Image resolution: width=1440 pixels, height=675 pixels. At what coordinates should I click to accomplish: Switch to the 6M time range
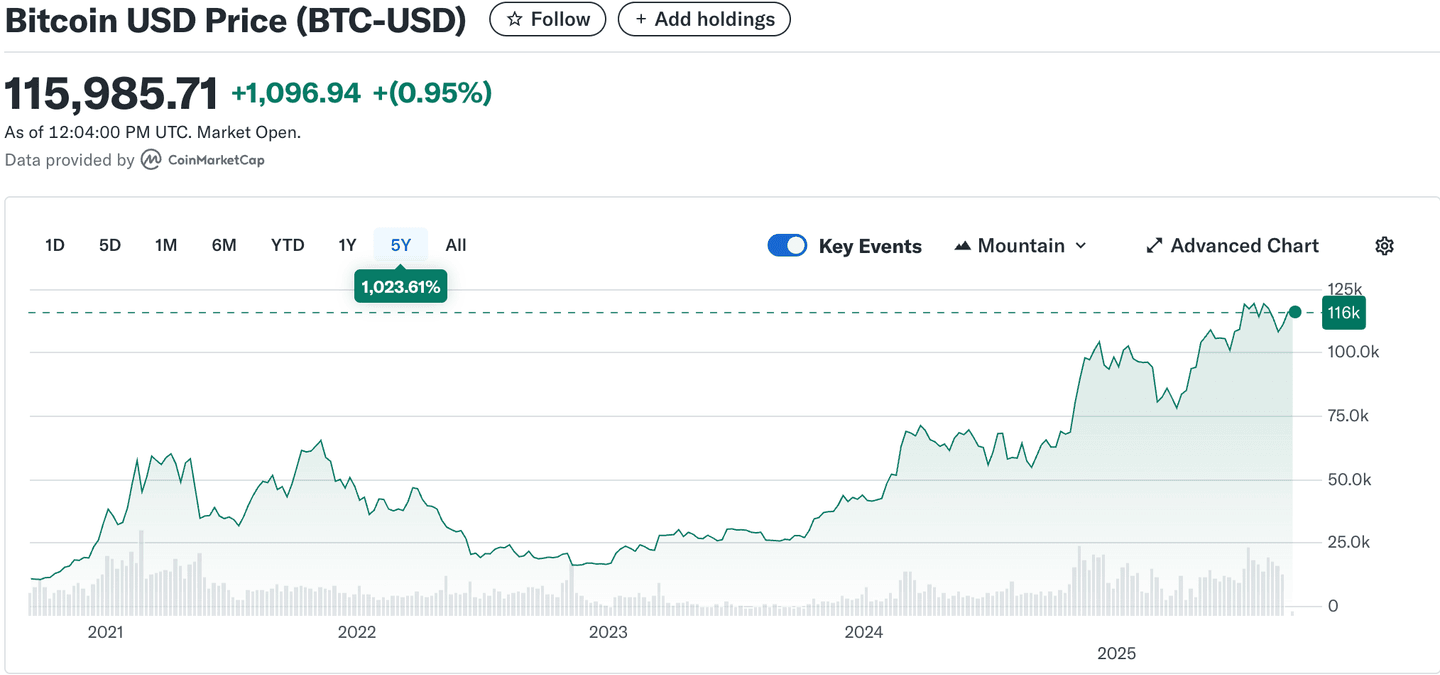[224, 245]
